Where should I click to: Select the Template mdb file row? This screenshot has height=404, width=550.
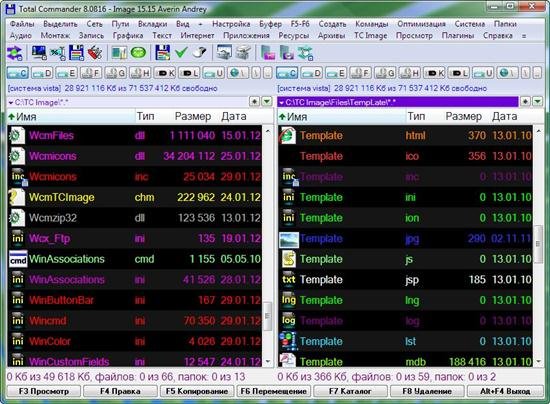coord(405,361)
